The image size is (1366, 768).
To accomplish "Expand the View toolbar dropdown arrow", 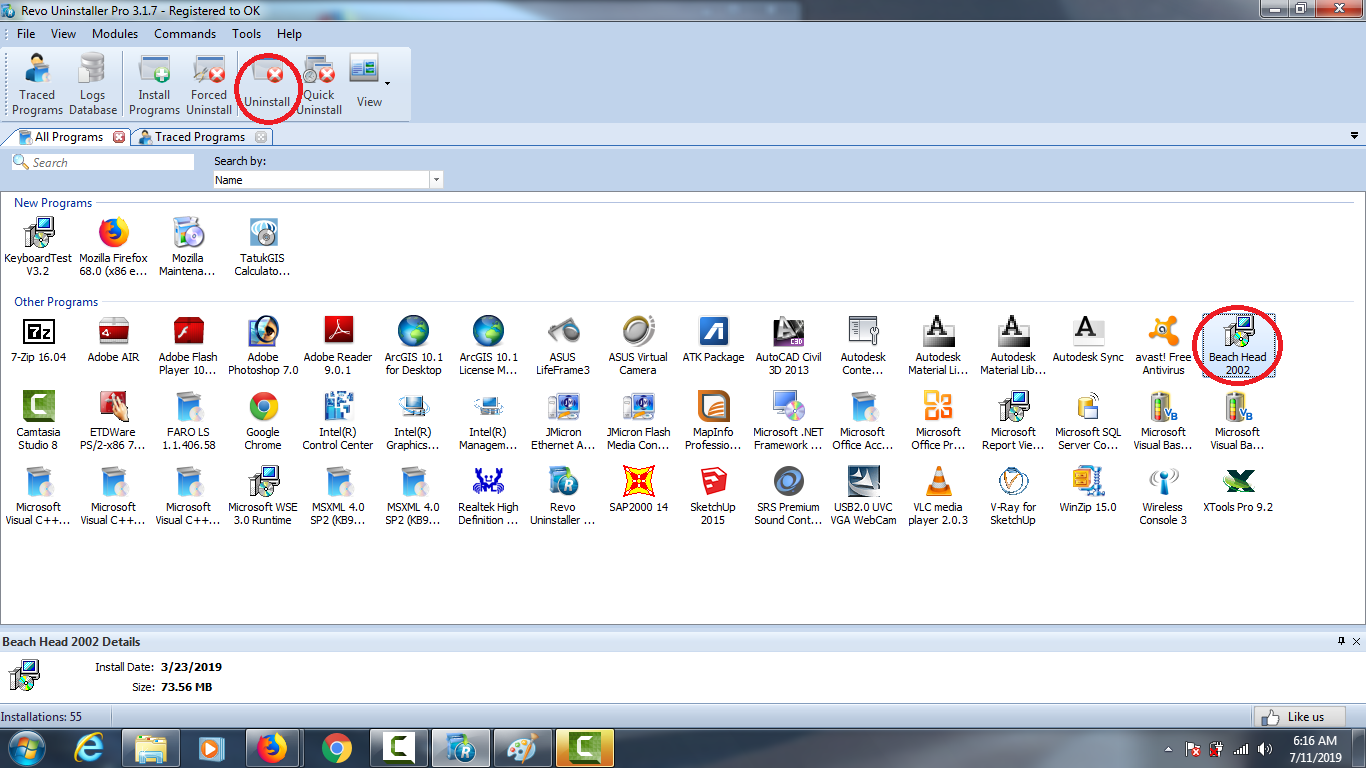I will tap(387, 83).
